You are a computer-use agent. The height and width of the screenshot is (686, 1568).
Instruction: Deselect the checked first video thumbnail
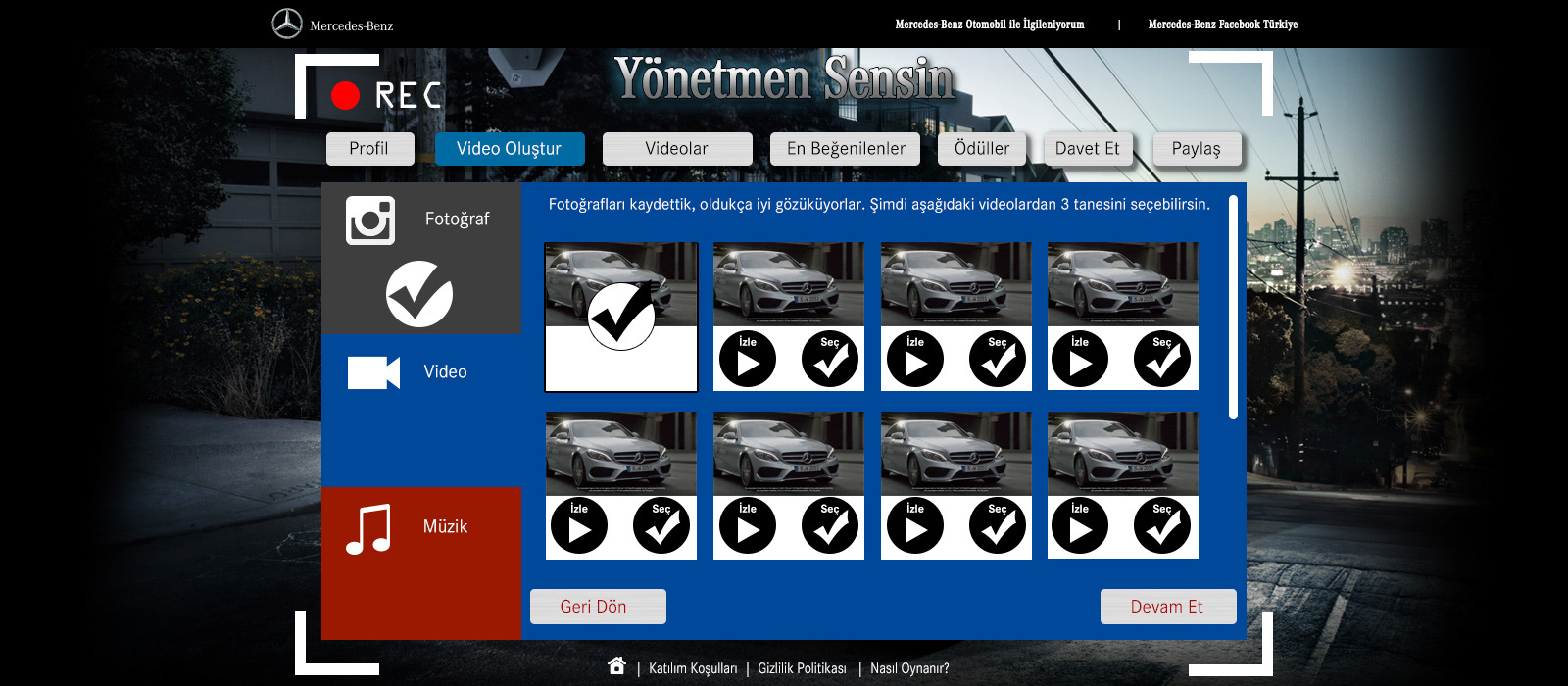621,317
